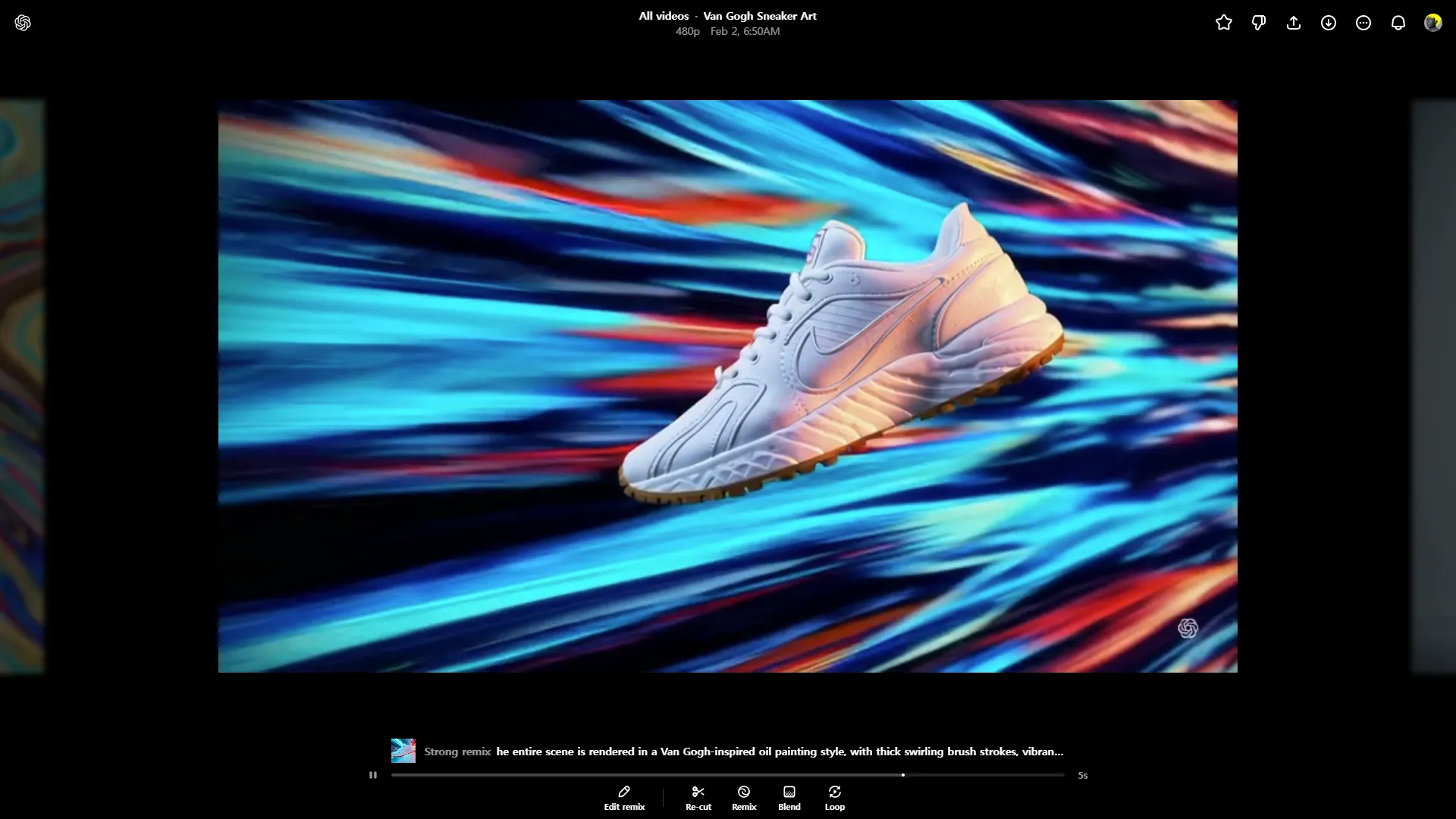The height and width of the screenshot is (819, 1456).
Task: Click the OpenAI logo in top-left corner
Action: 23,23
